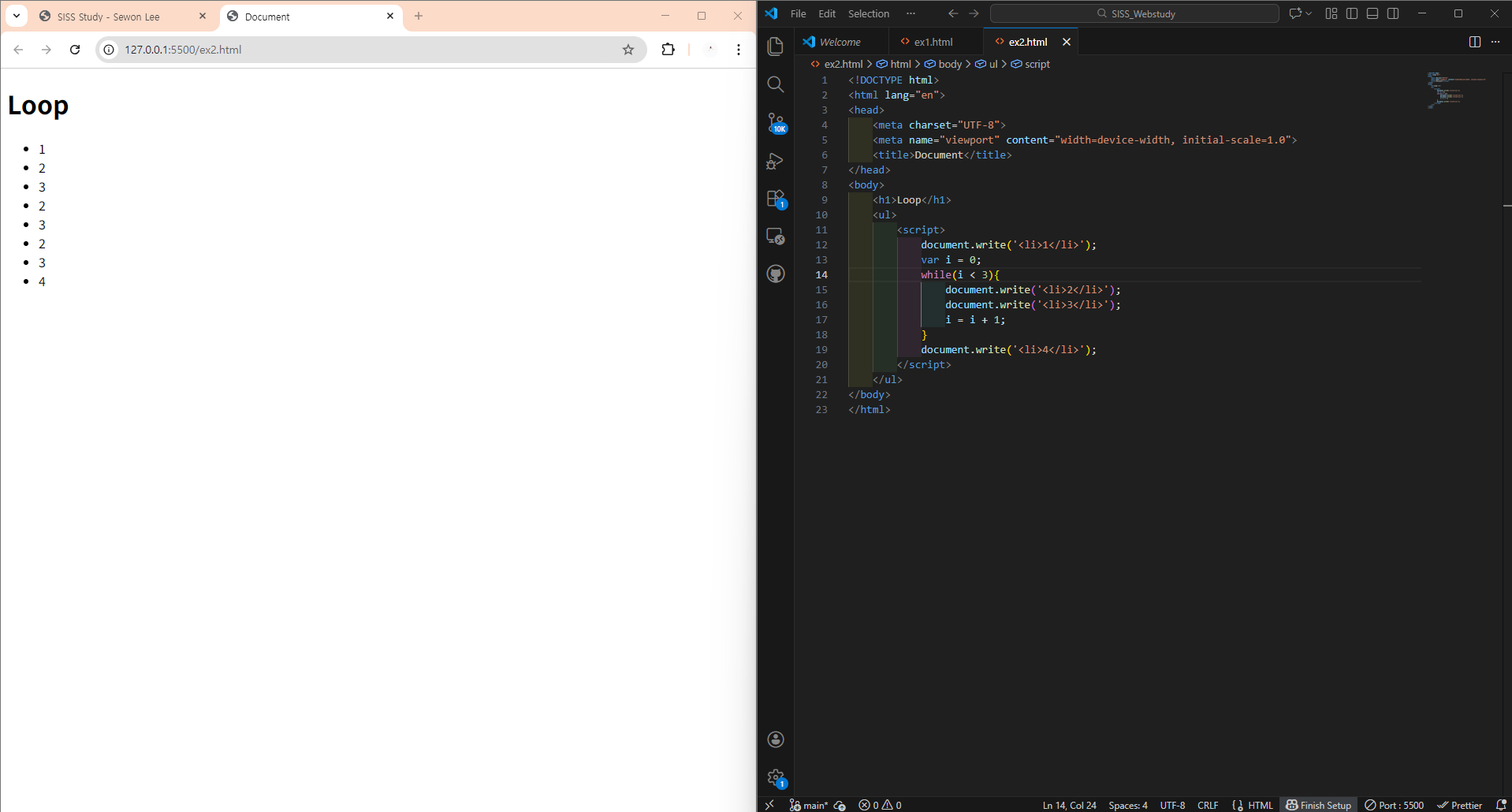Bookmark this page with the star icon
Image resolution: width=1512 pixels, height=812 pixels.
(628, 50)
